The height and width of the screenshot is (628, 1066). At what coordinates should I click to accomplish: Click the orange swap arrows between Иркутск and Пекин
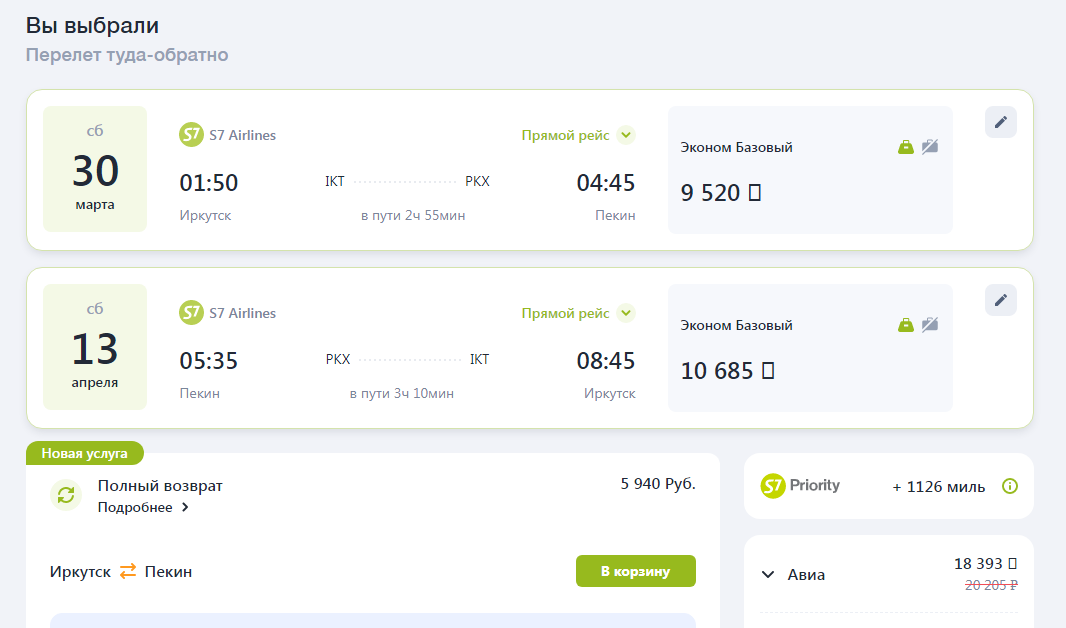tap(128, 572)
